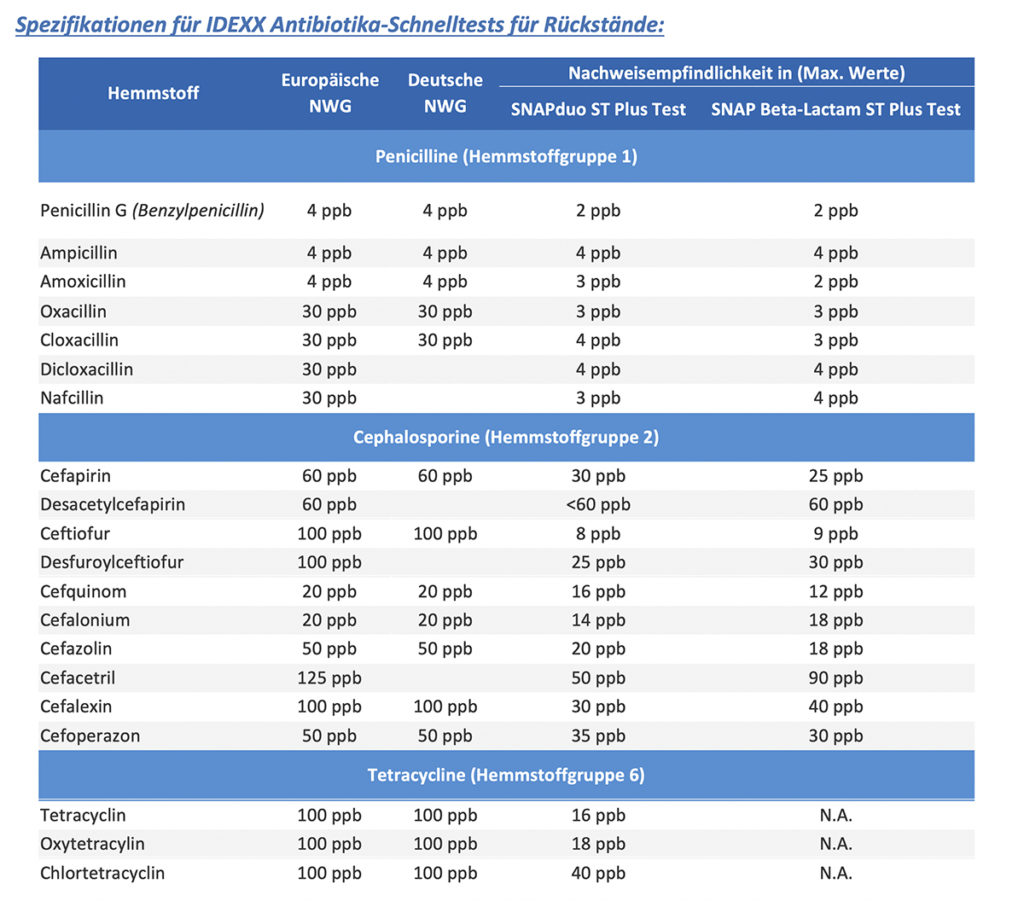Click Desfuroylceftiofur's SNAPduo value '25 ppb'
The height and width of the screenshot is (901, 1024).
click(598, 562)
